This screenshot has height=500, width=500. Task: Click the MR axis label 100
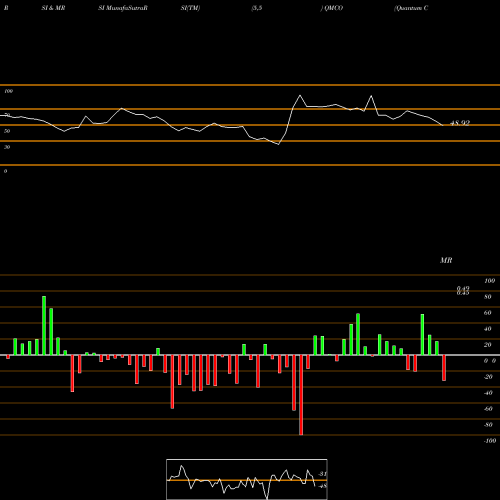489,281
